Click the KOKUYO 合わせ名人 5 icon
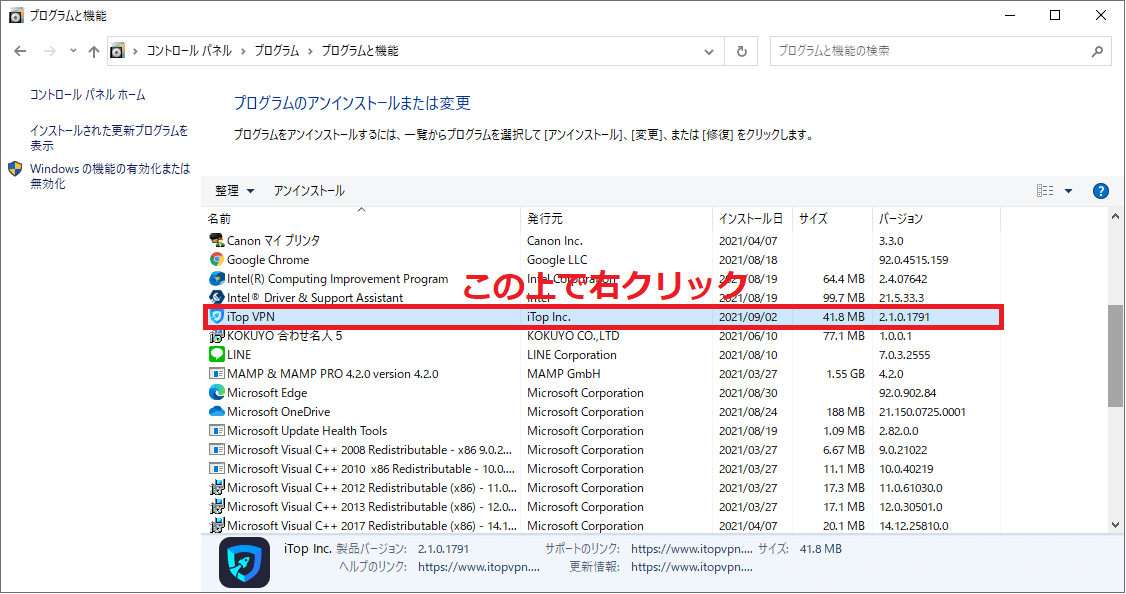The height and width of the screenshot is (594, 1126). tap(216, 335)
